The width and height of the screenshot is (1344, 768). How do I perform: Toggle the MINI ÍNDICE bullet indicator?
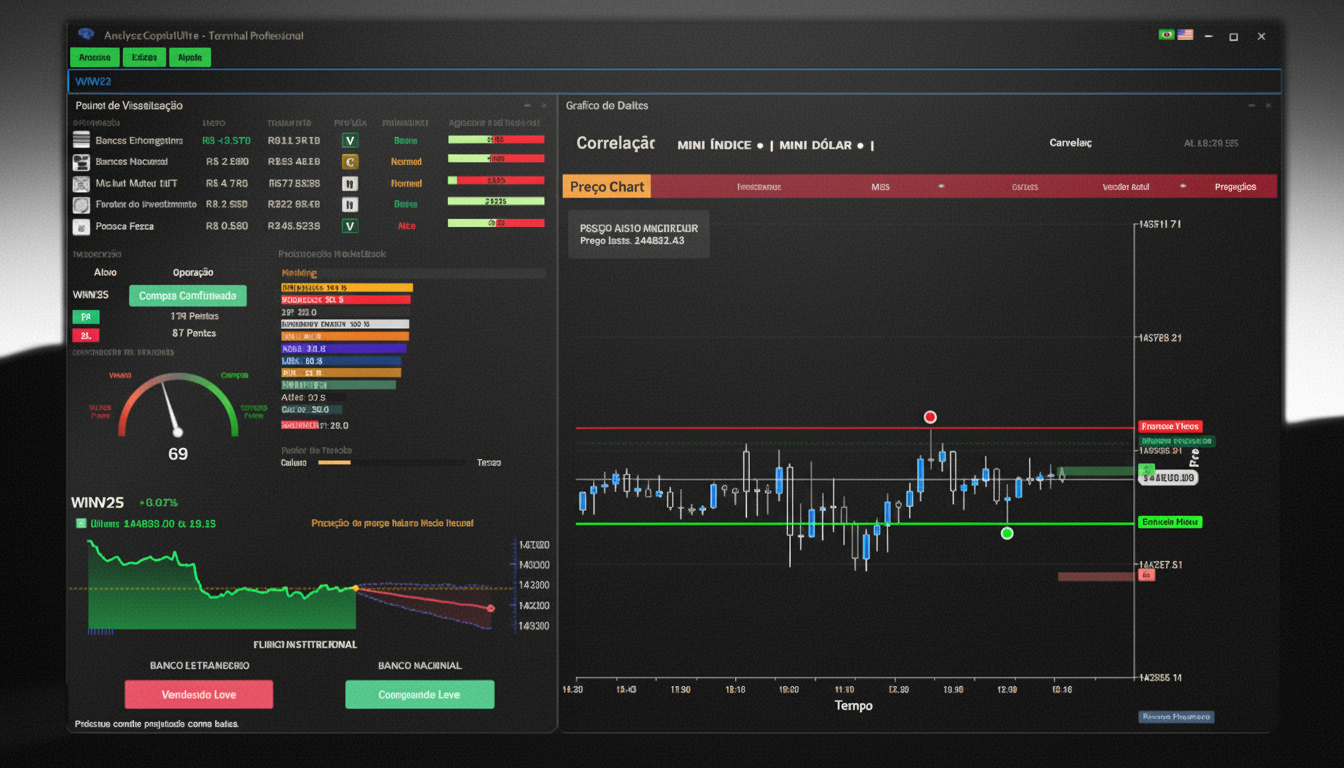coord(760,144)
